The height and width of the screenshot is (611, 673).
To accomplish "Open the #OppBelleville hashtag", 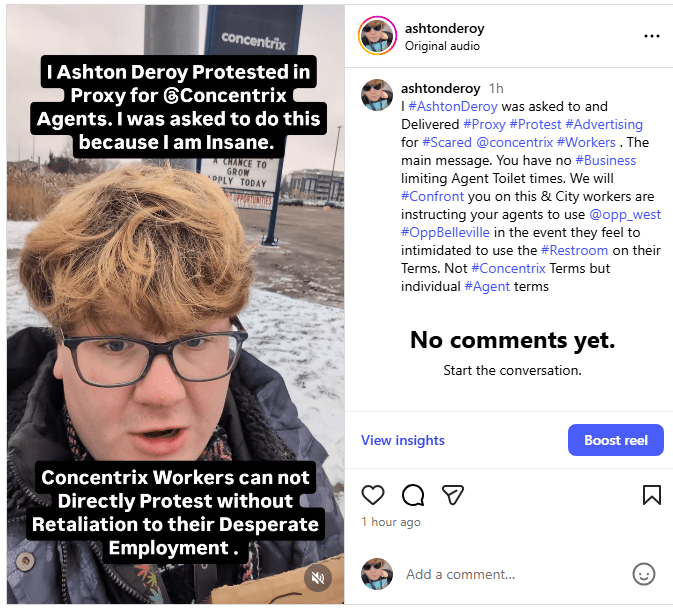I will click(445, 232).
